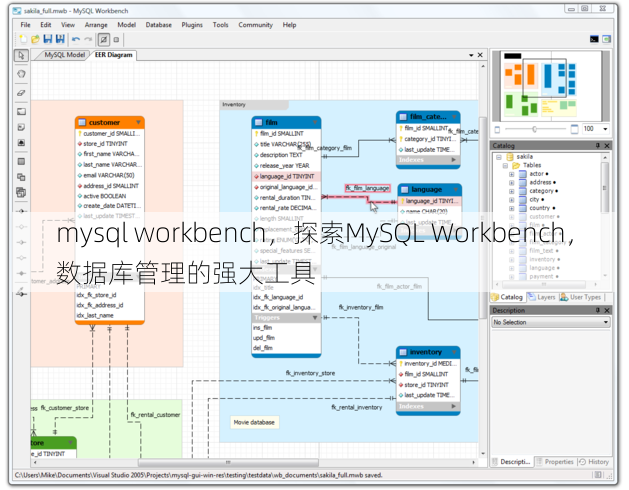Toggle the small square button beside grid toggle
This screenshot has height=490, width=629.
[116, 40]
